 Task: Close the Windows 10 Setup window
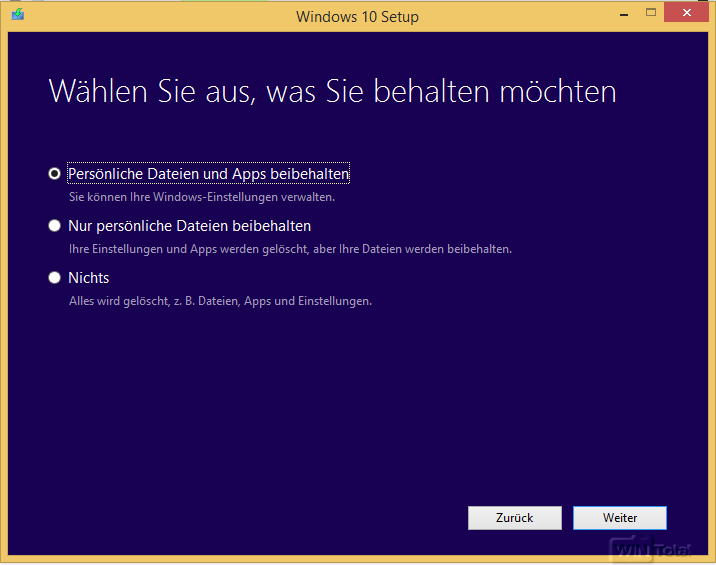pyautogui.click(x=686, y=12)
